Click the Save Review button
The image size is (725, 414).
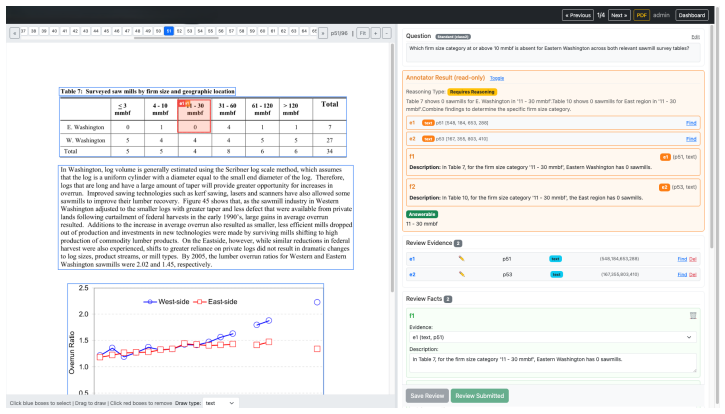pyautogui.click(x=427, y=396)
